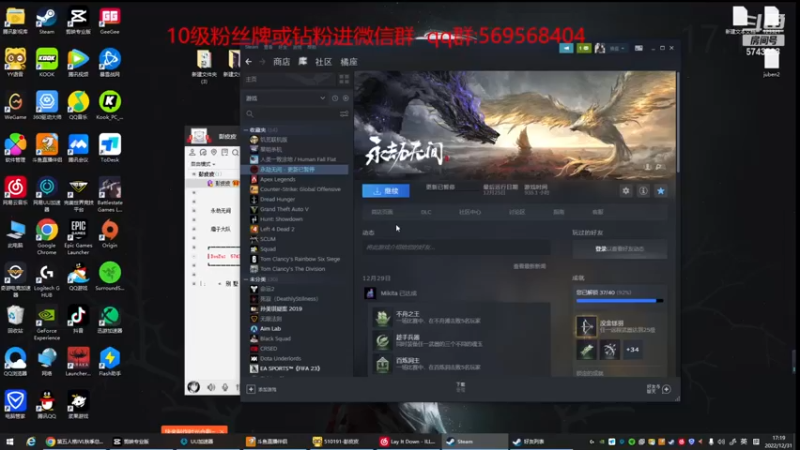Click the achievements progress bar
Screen dimensions: 800x450
[x=620, y=301]
